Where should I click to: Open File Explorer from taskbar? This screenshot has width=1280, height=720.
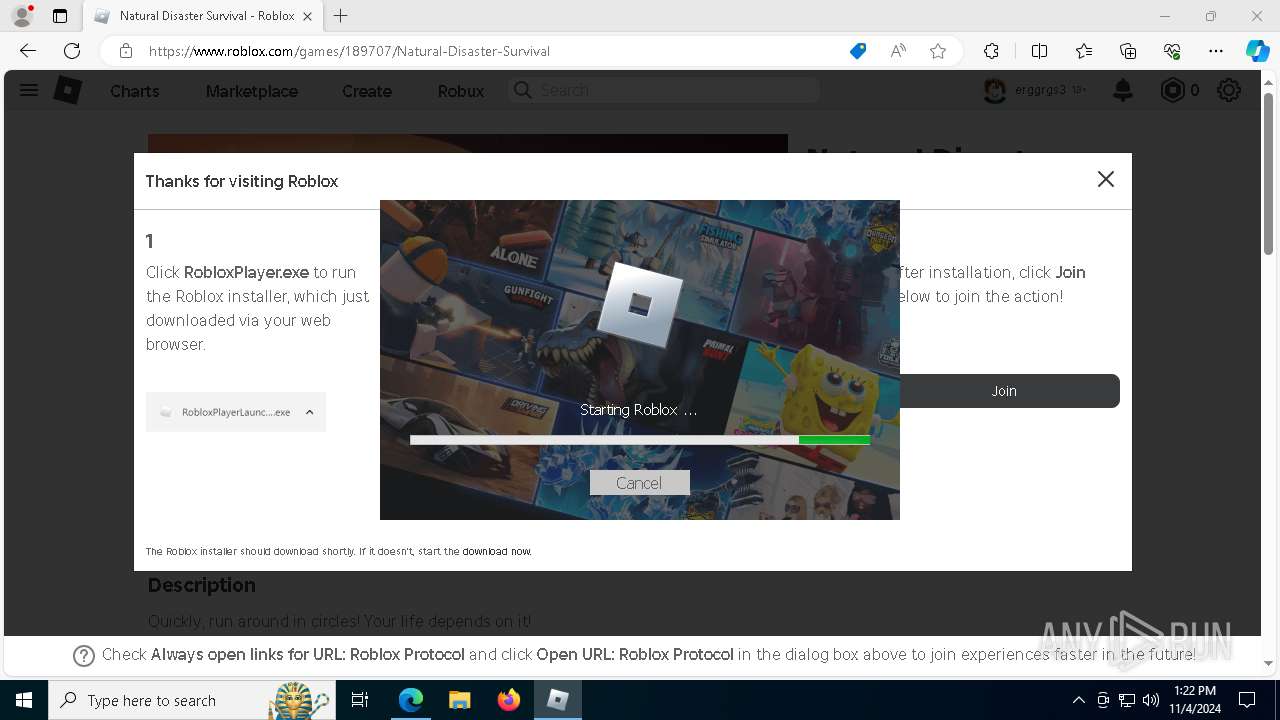tap(460, 700)
